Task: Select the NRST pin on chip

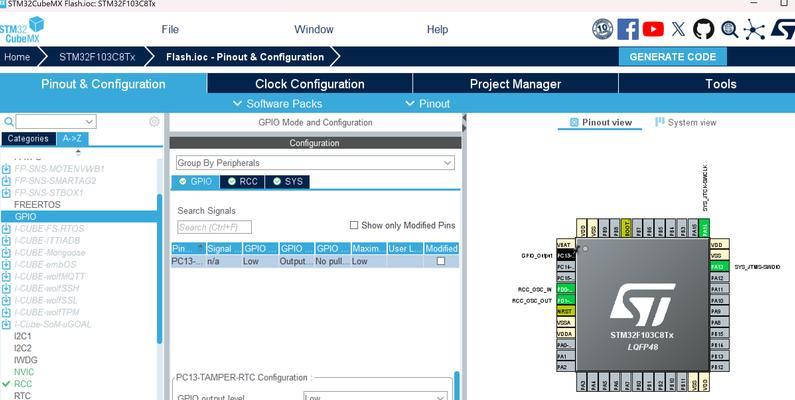Action: coord(565,311)
